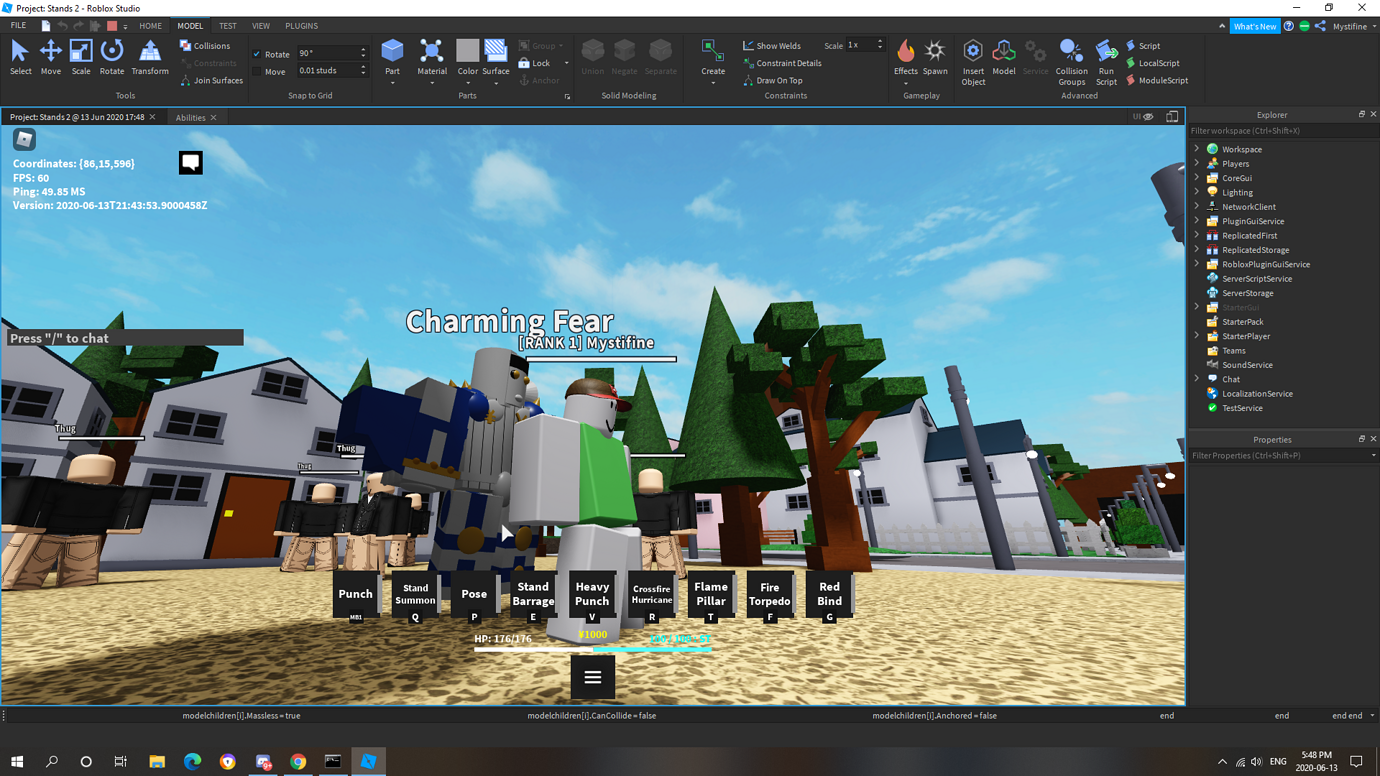Insert a new Part
Viewport: 1380px width, 776px height.
pyautogui.click(x=392, y=57)
